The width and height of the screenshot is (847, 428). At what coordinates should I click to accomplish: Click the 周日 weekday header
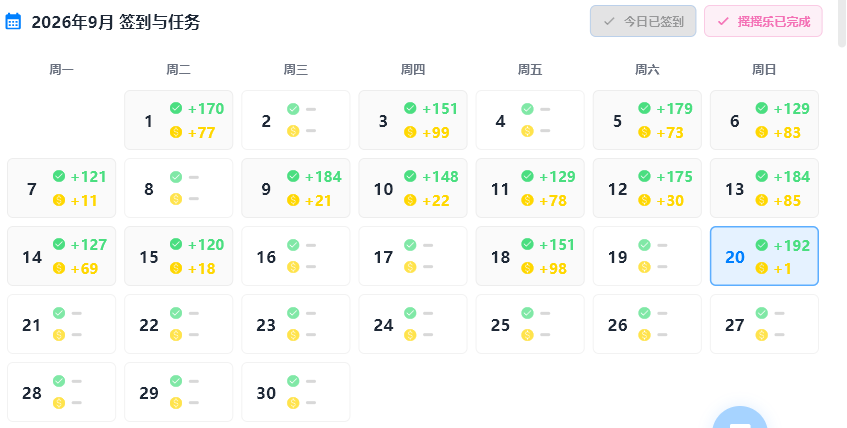pos(764,69)
